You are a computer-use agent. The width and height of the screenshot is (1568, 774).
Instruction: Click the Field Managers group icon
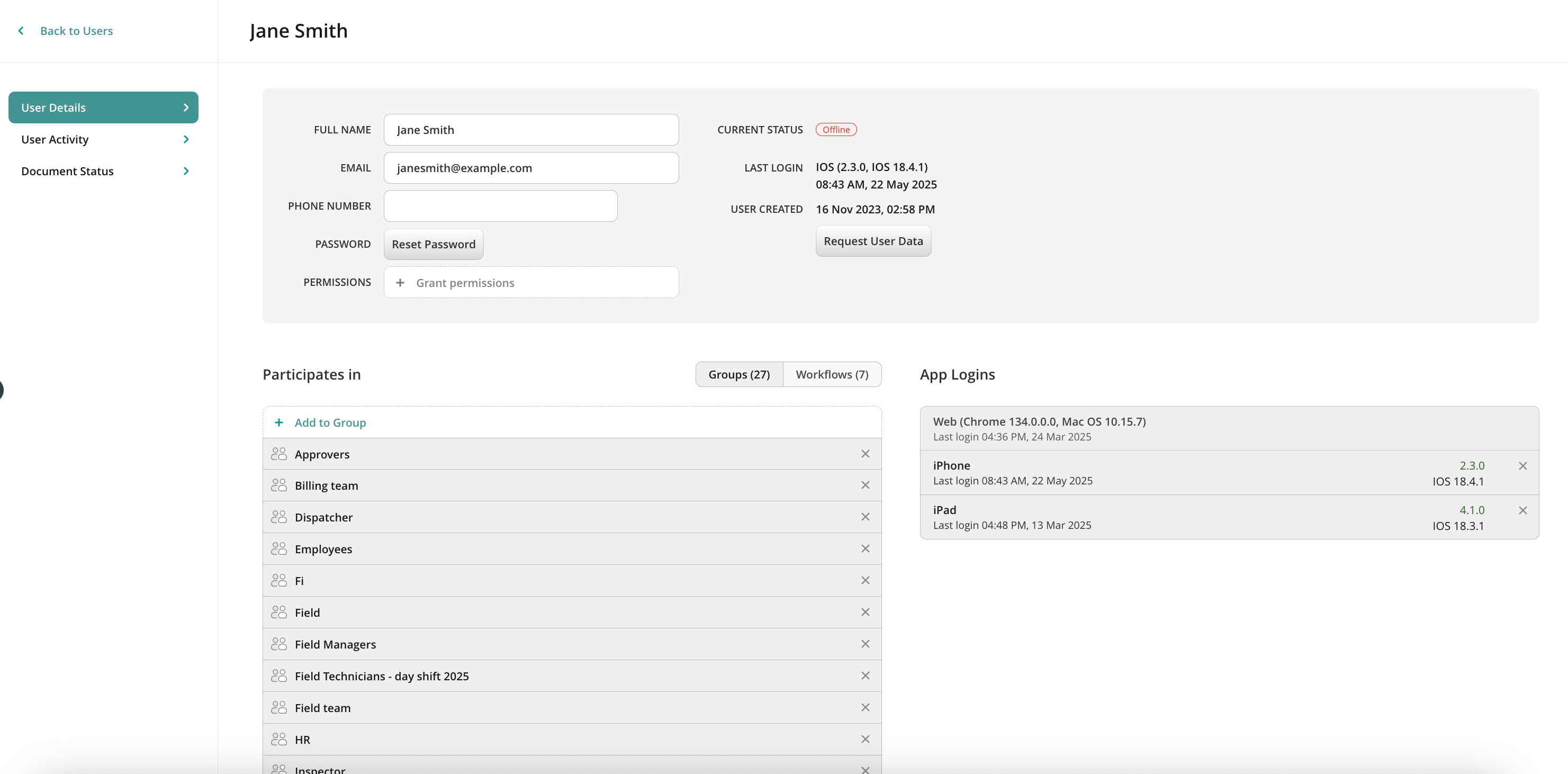click(x=279, y=644)
